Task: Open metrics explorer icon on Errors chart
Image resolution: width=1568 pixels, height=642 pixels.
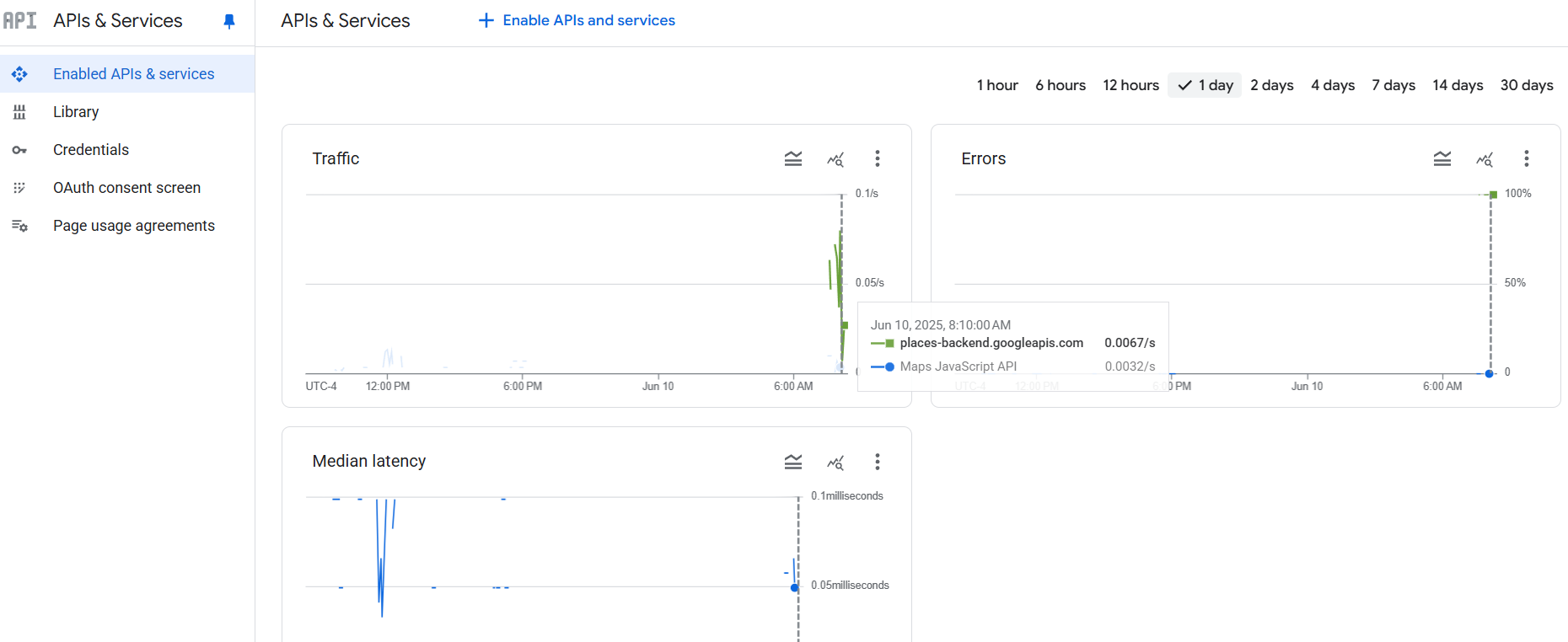Action: click(x=1484, y=159)
